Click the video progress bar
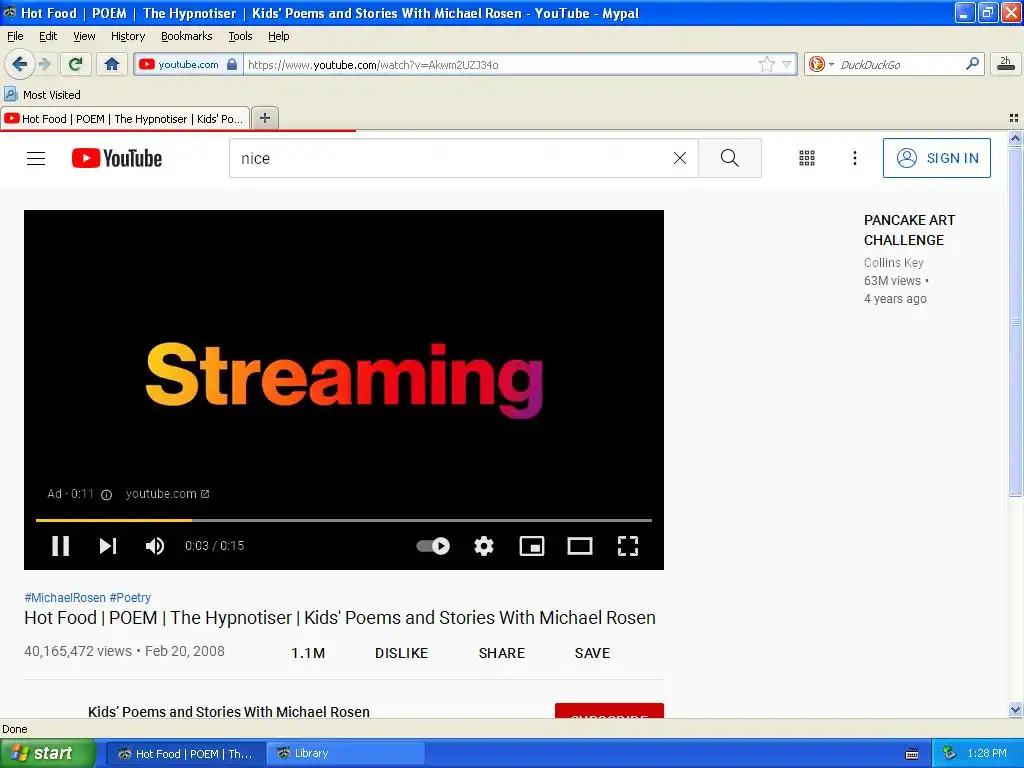1024x768 pixels. pyautogui.click(x=344, y=520)
